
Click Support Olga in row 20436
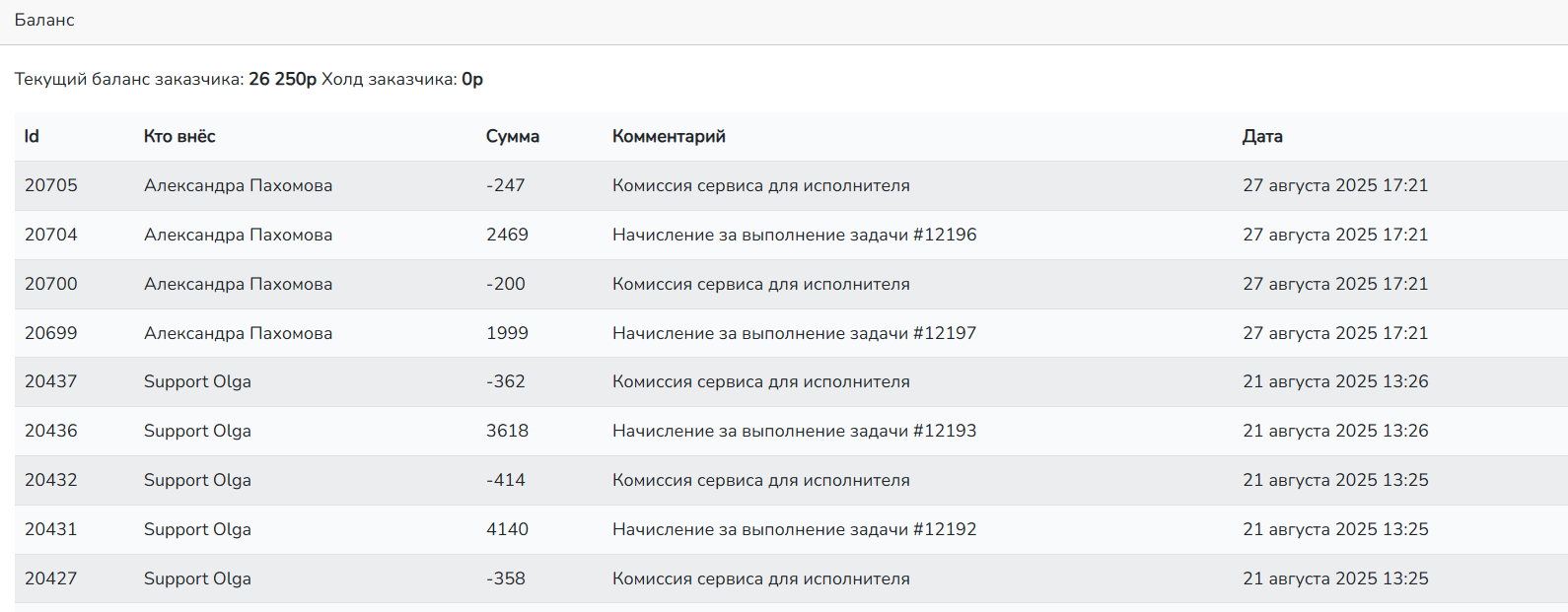click(197, 431)
